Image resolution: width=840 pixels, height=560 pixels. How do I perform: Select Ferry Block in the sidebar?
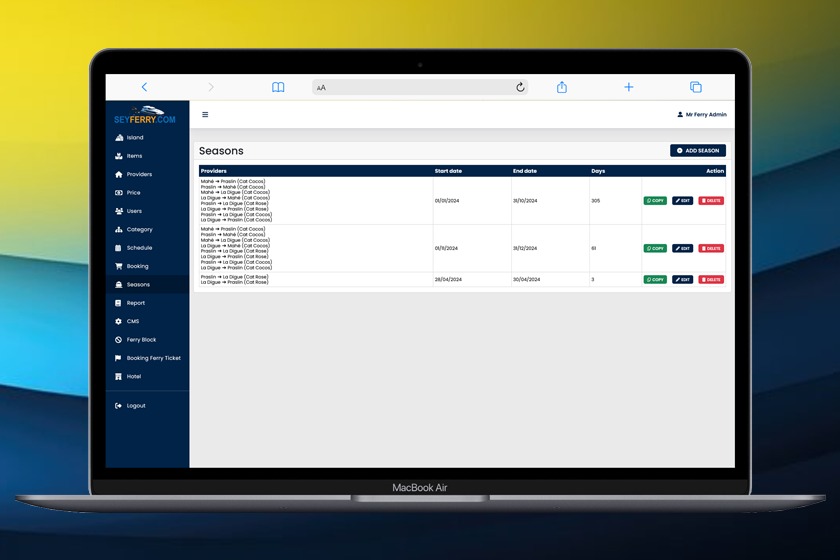click(x=141, y=340)
